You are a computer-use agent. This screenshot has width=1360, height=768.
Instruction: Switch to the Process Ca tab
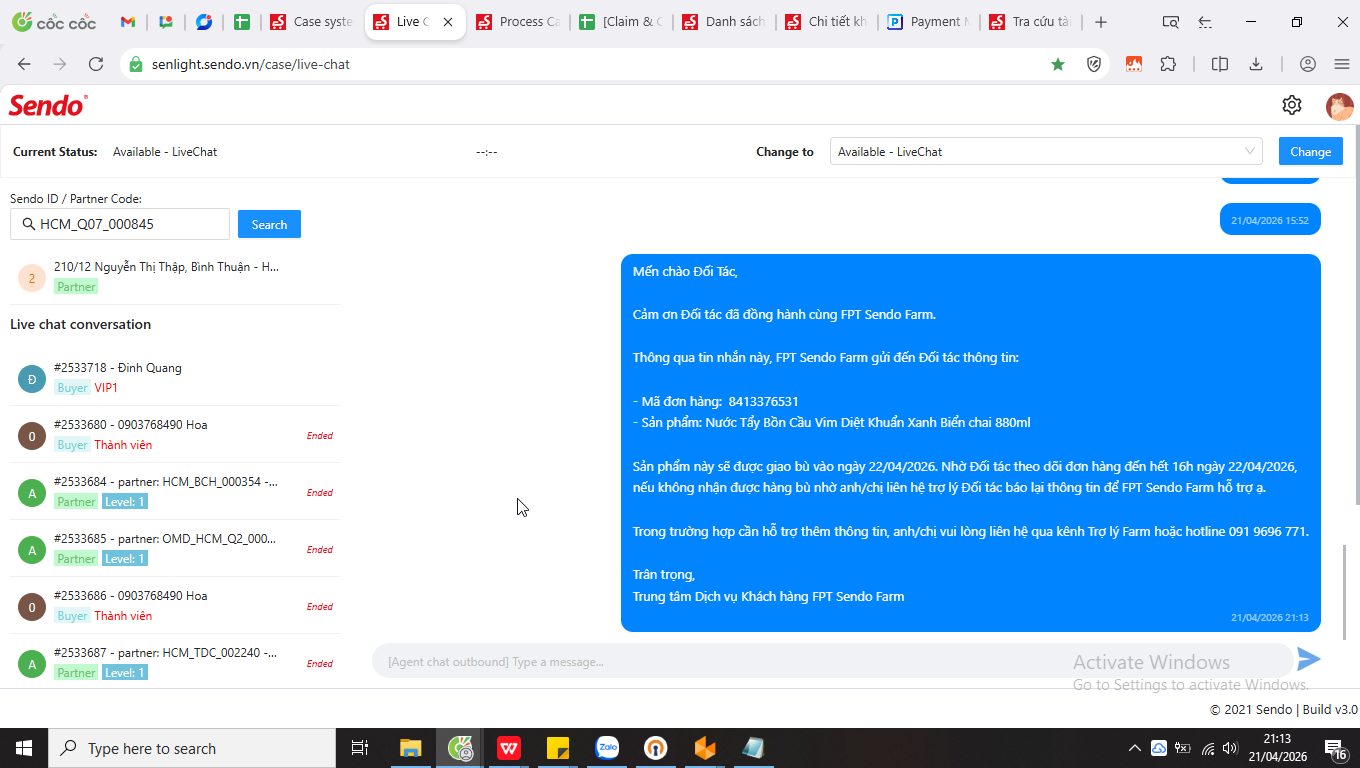(x=518, y=22)
